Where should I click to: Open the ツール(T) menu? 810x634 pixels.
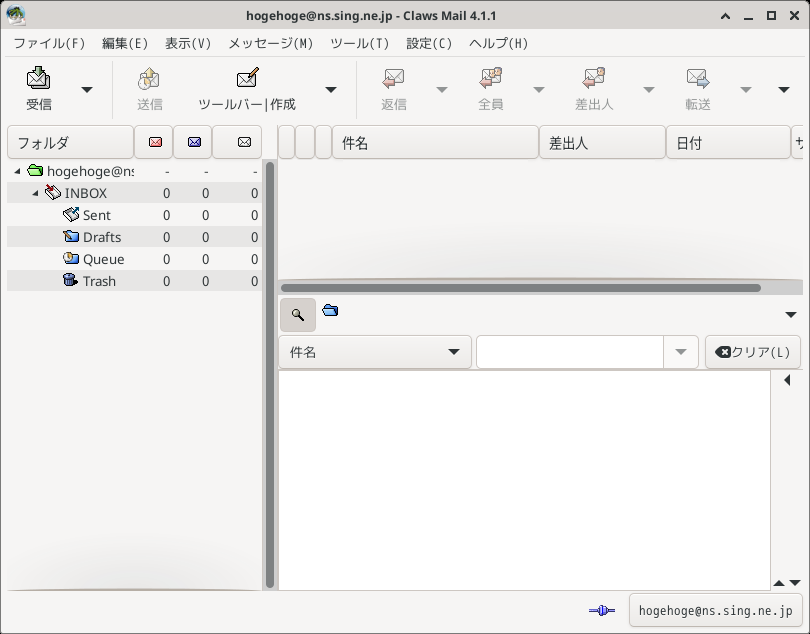360,43
